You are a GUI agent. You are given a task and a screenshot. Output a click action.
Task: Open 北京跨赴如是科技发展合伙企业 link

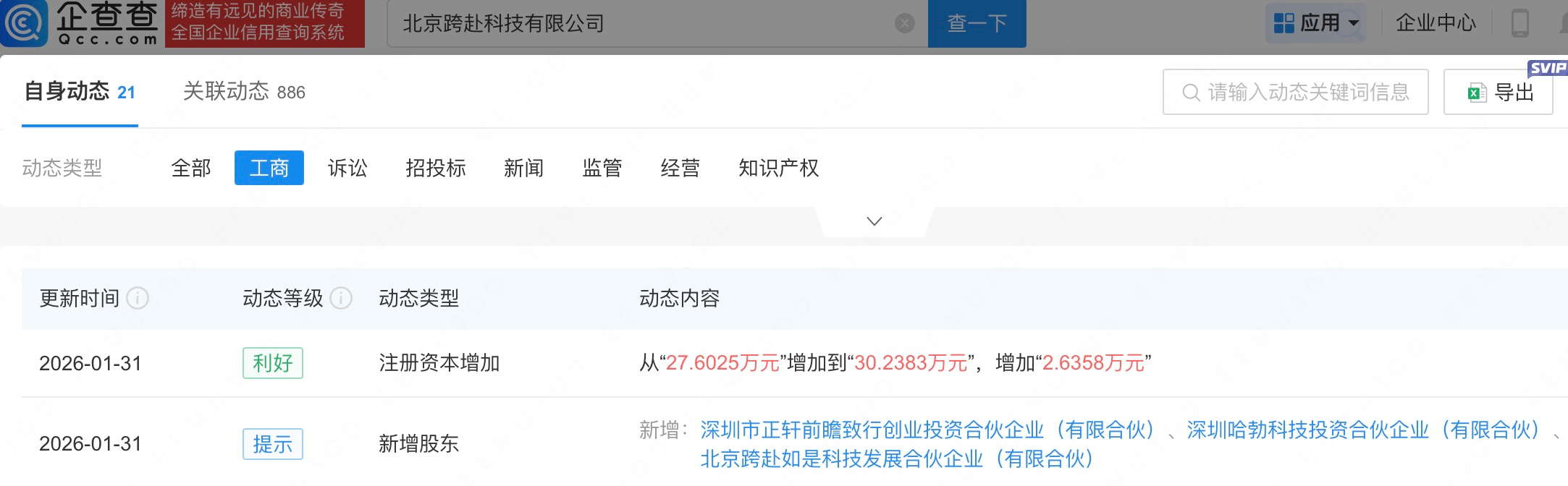click(896, 459)
